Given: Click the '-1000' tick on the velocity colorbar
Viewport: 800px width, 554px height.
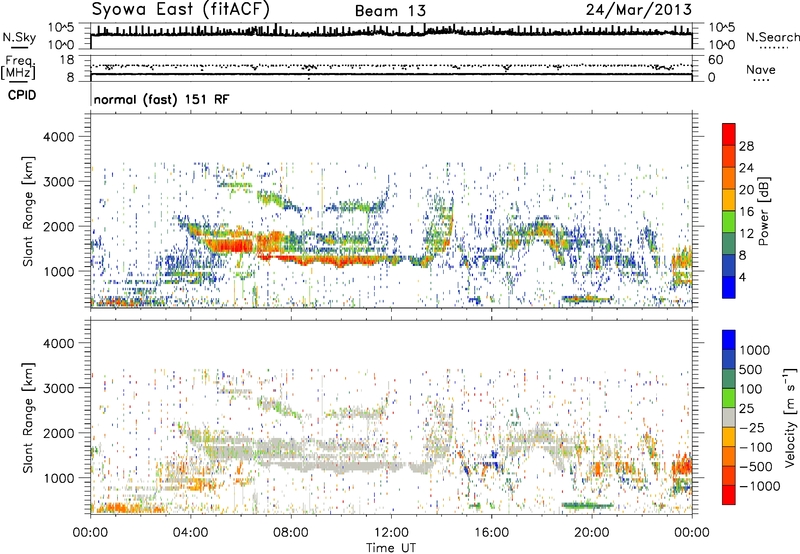Looking at the screenshot, I should (760, 486).
